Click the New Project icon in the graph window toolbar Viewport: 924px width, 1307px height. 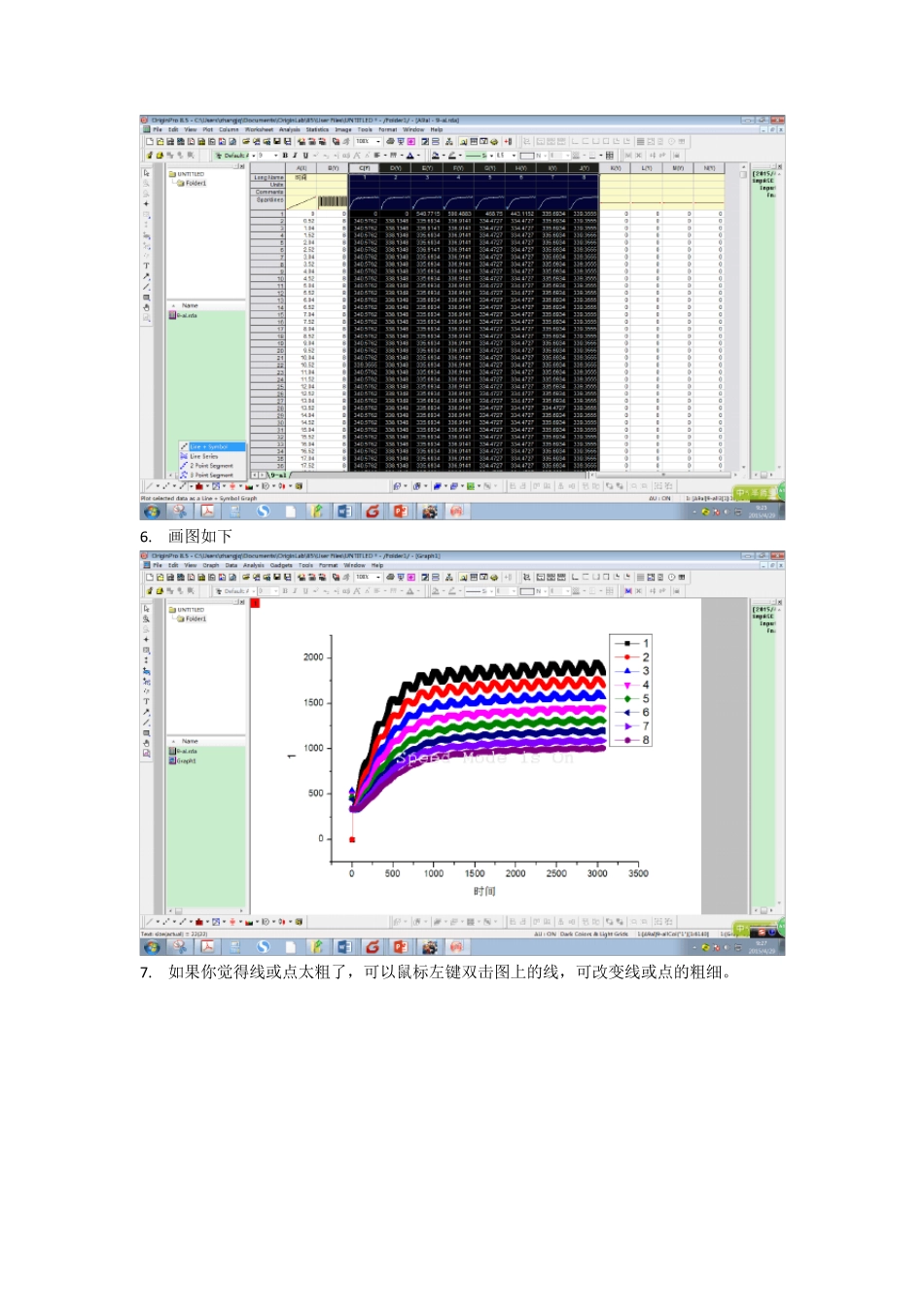tap(149, 578)
